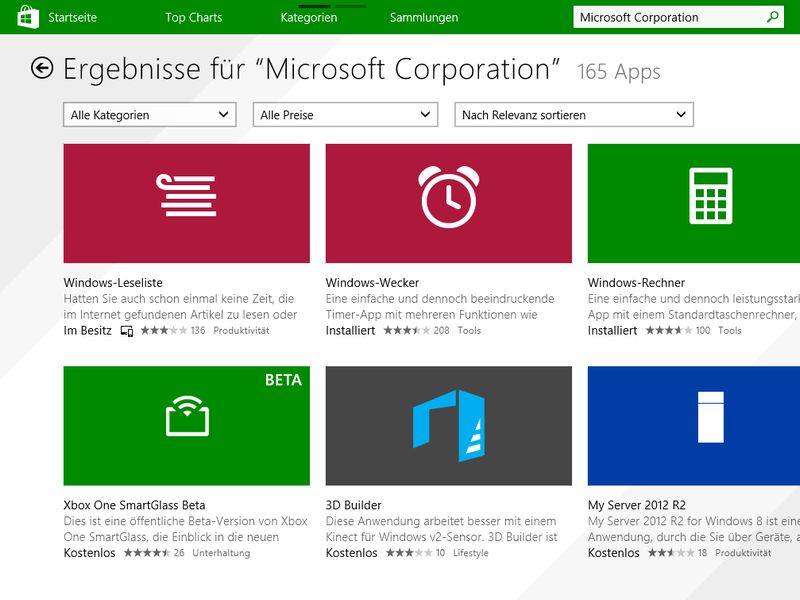This screenshot has height=600, width=800.
Task: Click the star rating of 3D Builder
Action: click(409, 553)
